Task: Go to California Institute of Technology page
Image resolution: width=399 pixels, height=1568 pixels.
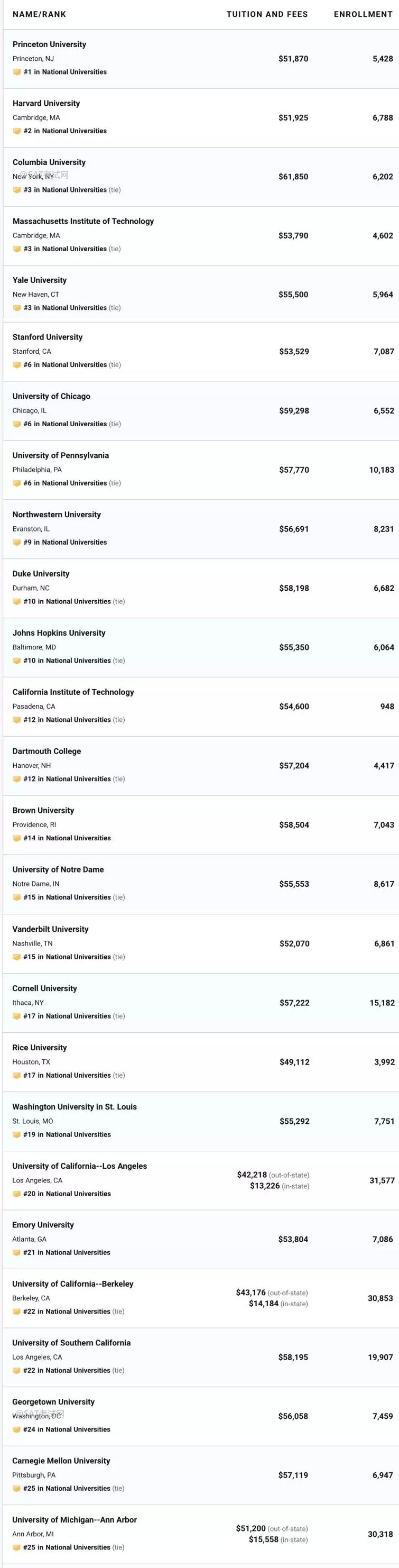Action: click(x=73, y=692)
